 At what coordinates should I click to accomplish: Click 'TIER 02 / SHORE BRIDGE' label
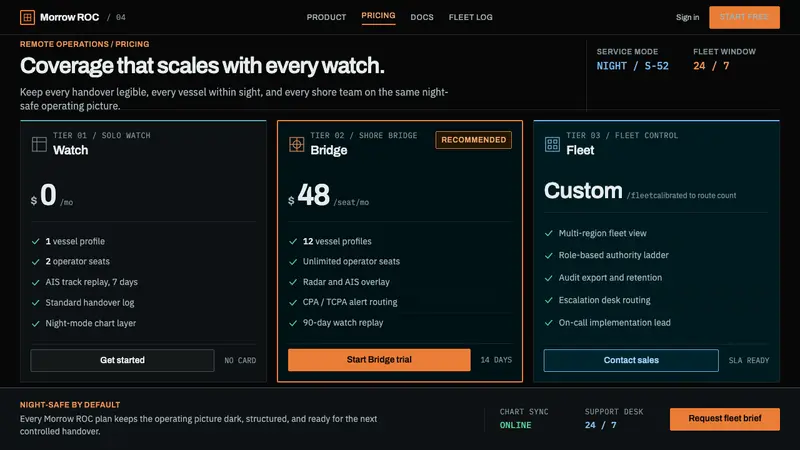tap(363, 135)
